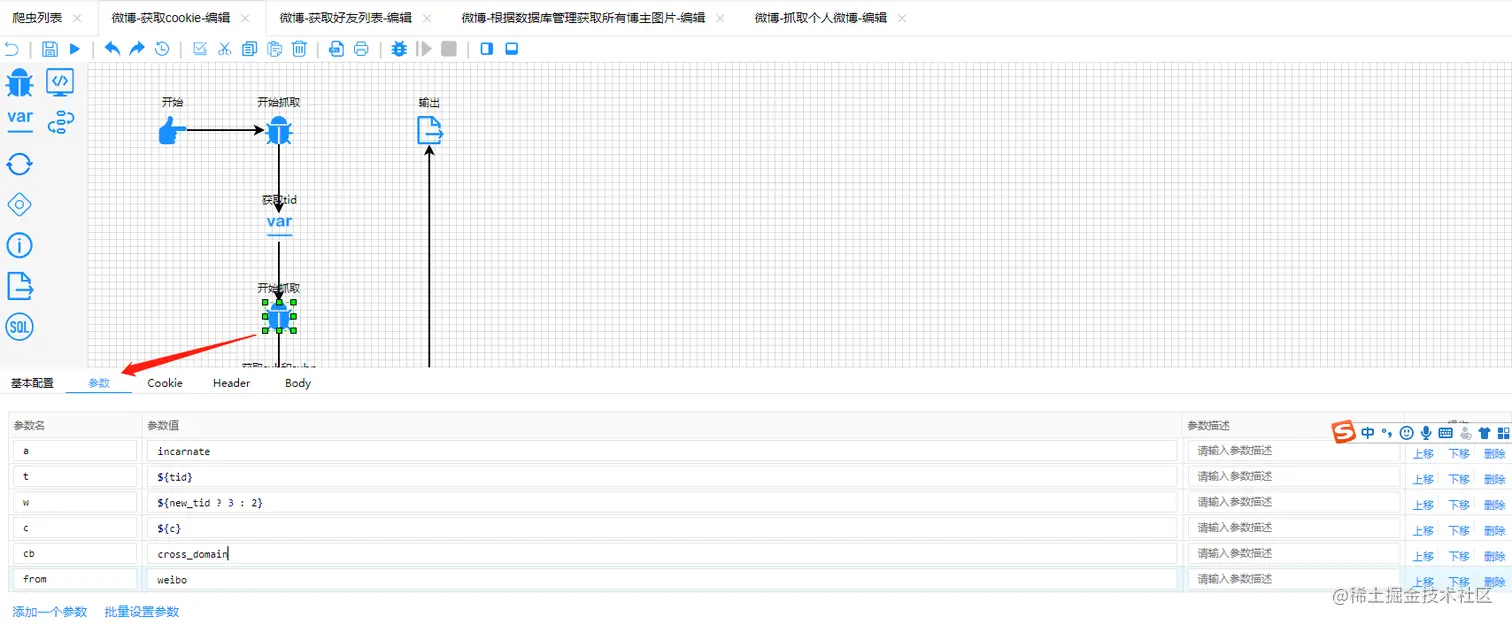
Task: Click the 添加一个参数 link
Action: (50, 611)
